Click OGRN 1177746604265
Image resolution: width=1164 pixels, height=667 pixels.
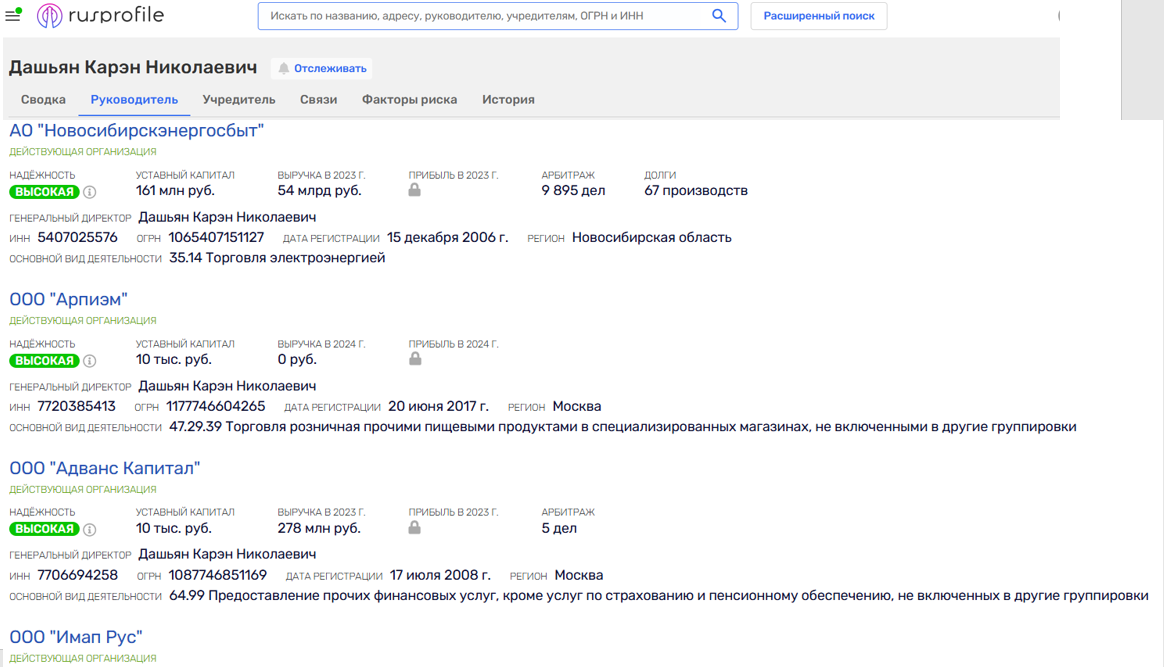[215, 407]
